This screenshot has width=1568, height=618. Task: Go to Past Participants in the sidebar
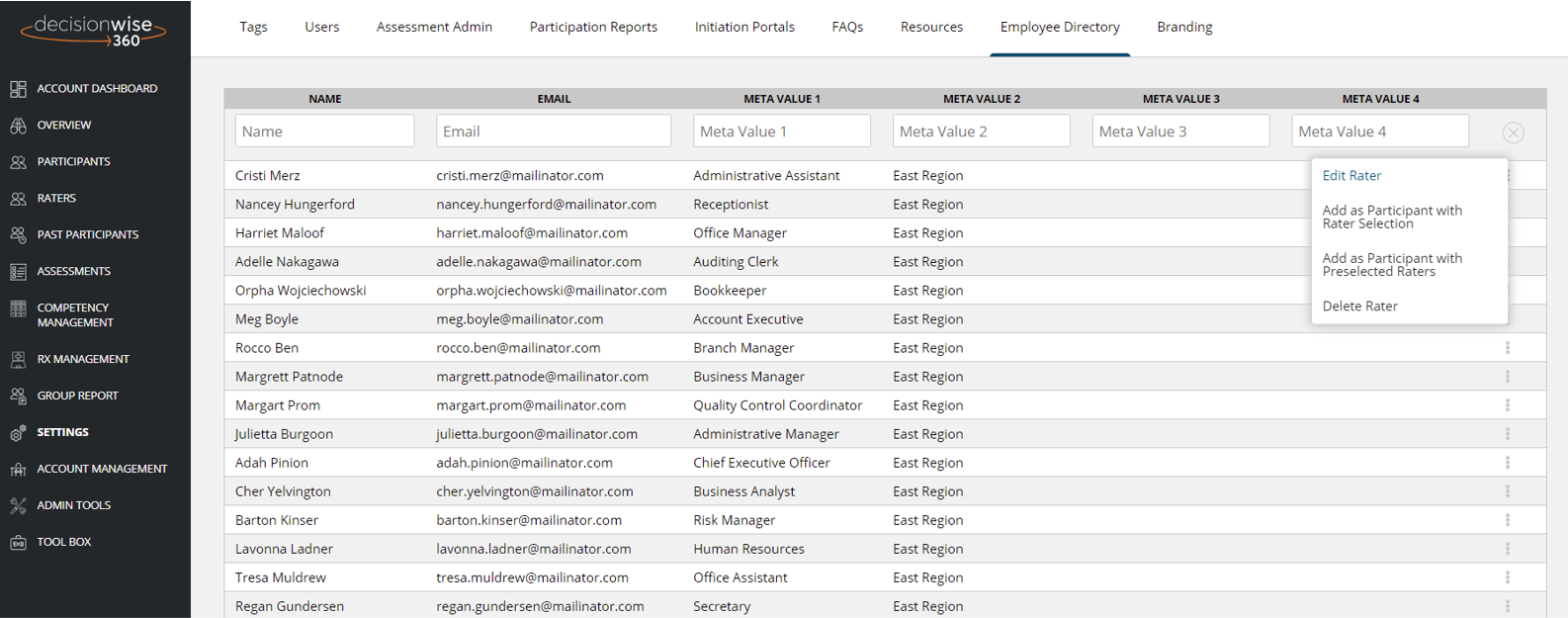(x=88, y=235)
